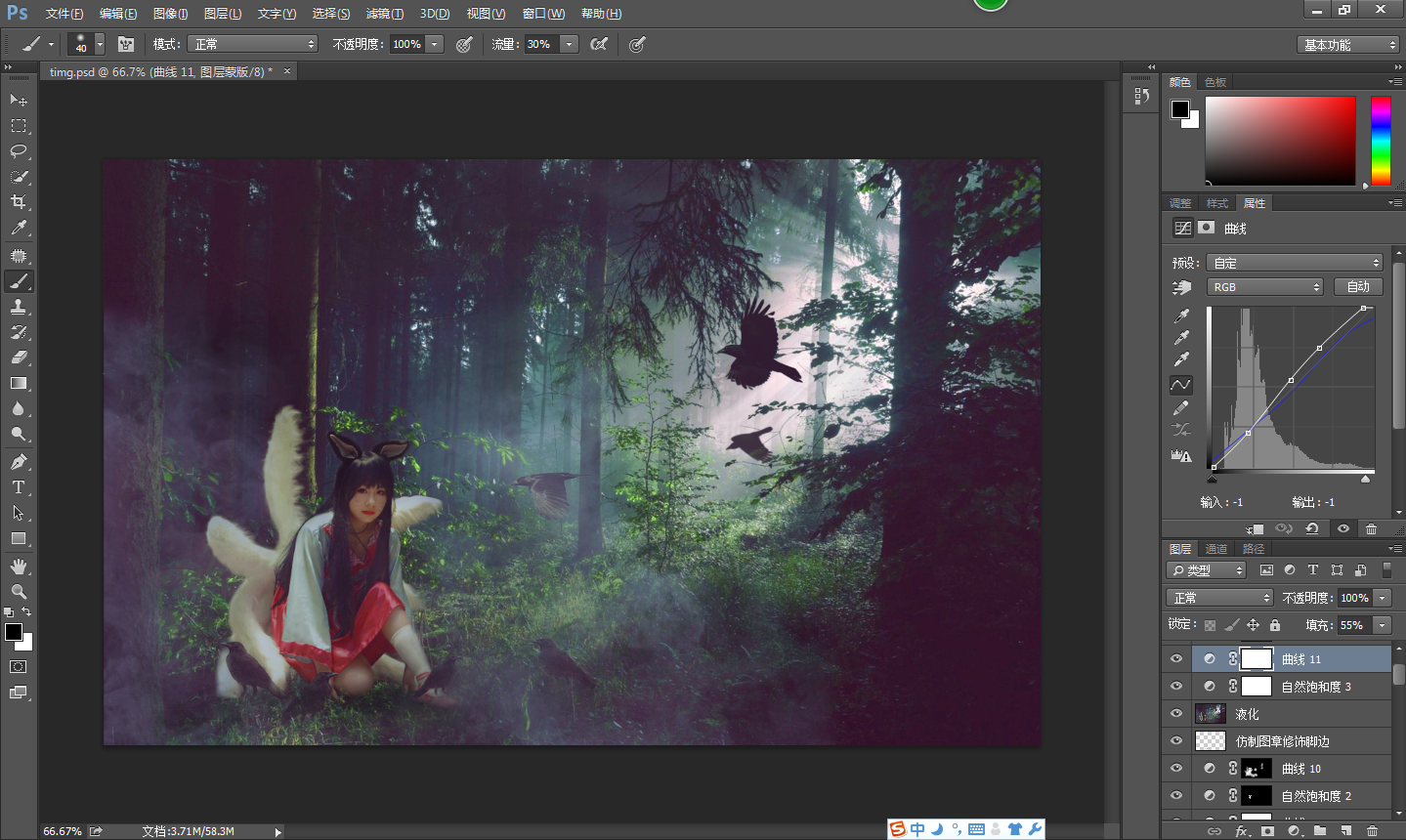This screenshot has width=1406, height=840.
Task: Click the 自动 button in curves
Action: pyautogui.click(x=1358, y=287)
